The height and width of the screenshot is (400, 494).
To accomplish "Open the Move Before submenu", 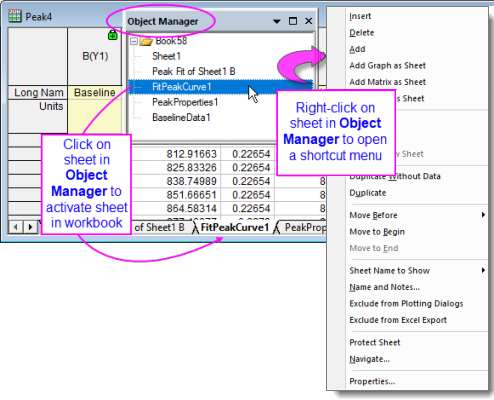I will pyautogui.click(x=373, y=215).
